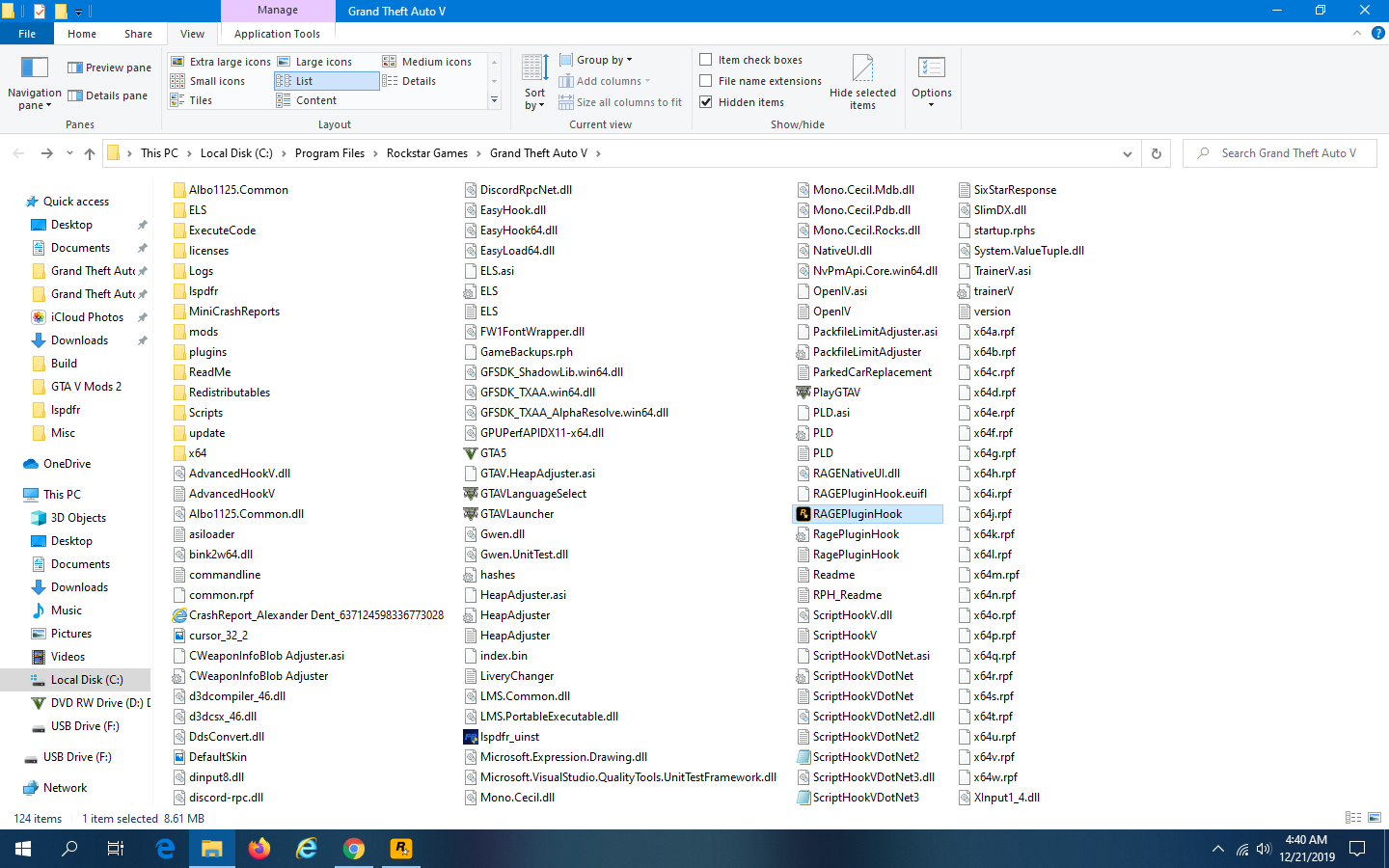The width and height of the screenshot is (1389, 868).
Task: Select the ScriptHookV.dll file
Action: 844,615
